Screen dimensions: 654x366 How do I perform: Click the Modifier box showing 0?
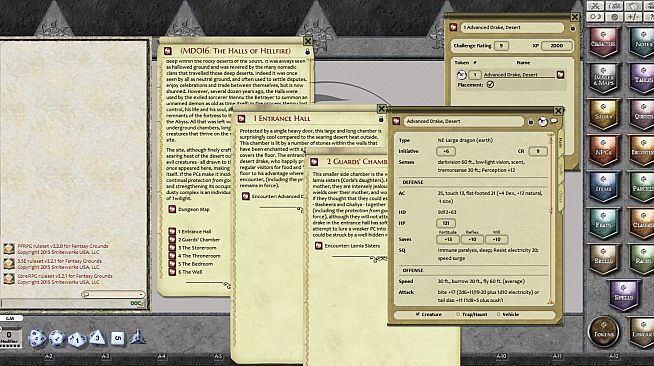click(9, 336)
